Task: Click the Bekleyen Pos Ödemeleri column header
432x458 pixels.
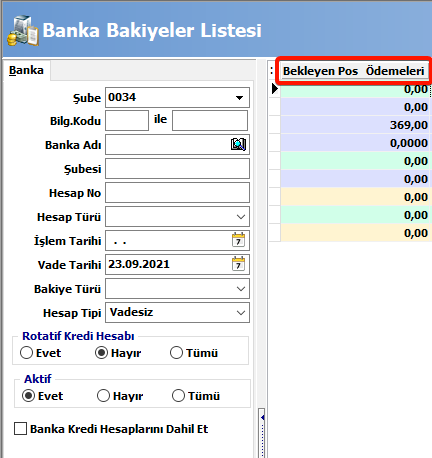Action: (354, 71)
